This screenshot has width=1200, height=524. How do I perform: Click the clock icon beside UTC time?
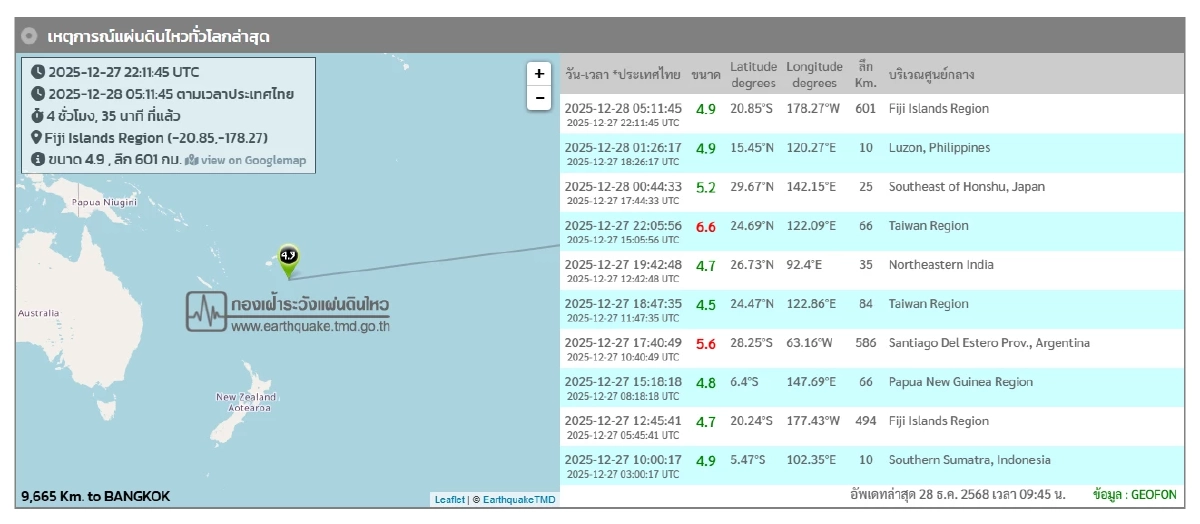click(38, 72)
